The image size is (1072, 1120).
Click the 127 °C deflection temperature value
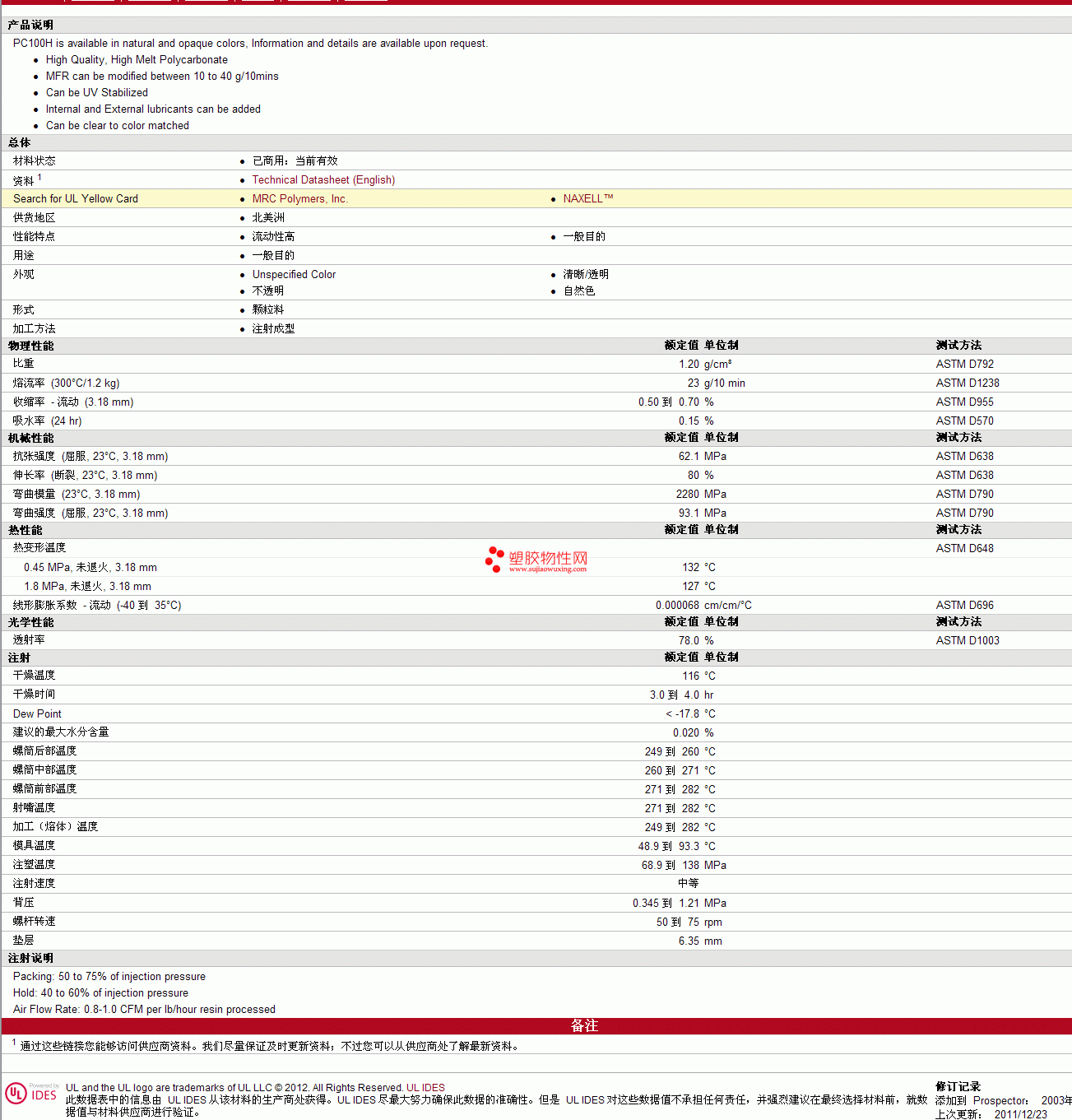[699, 586]
